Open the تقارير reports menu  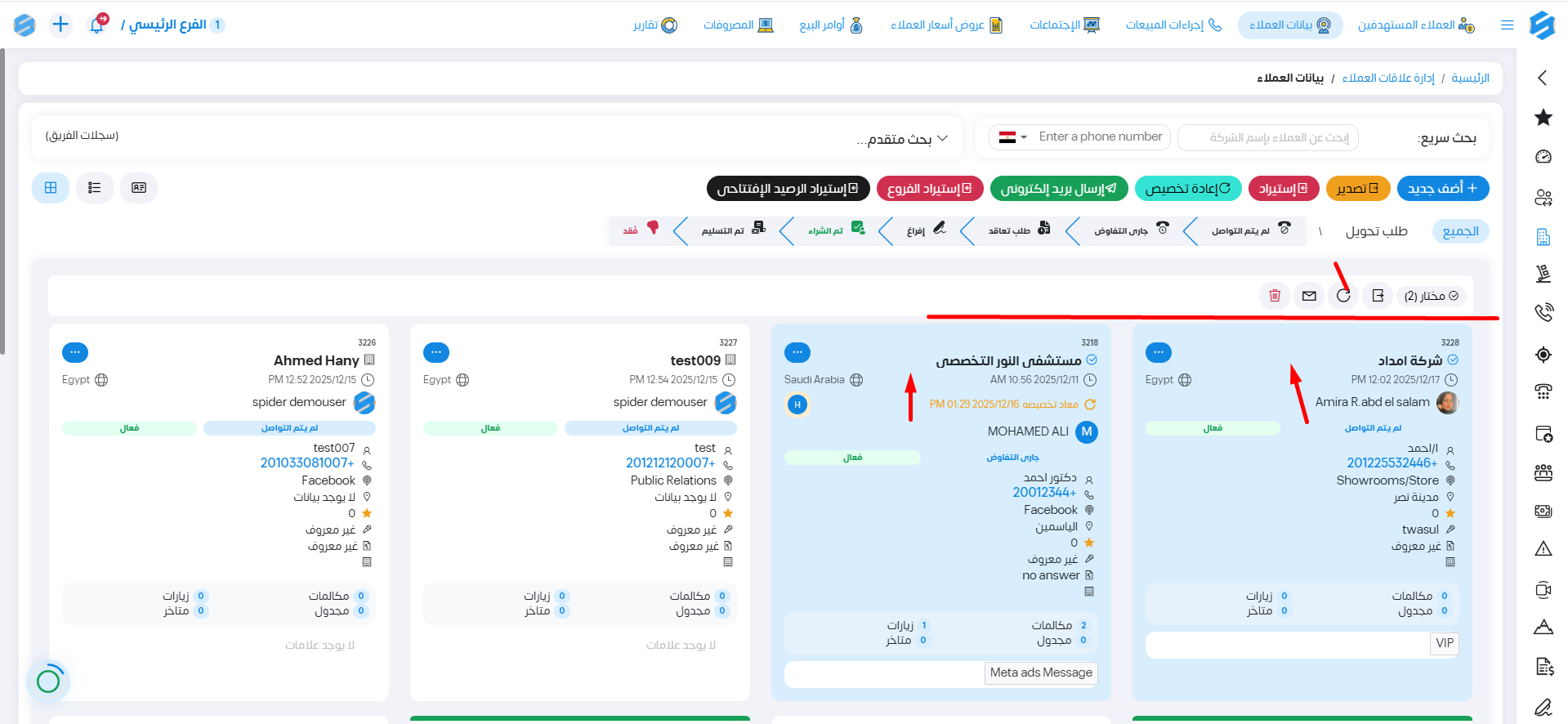tap(655, 25)
